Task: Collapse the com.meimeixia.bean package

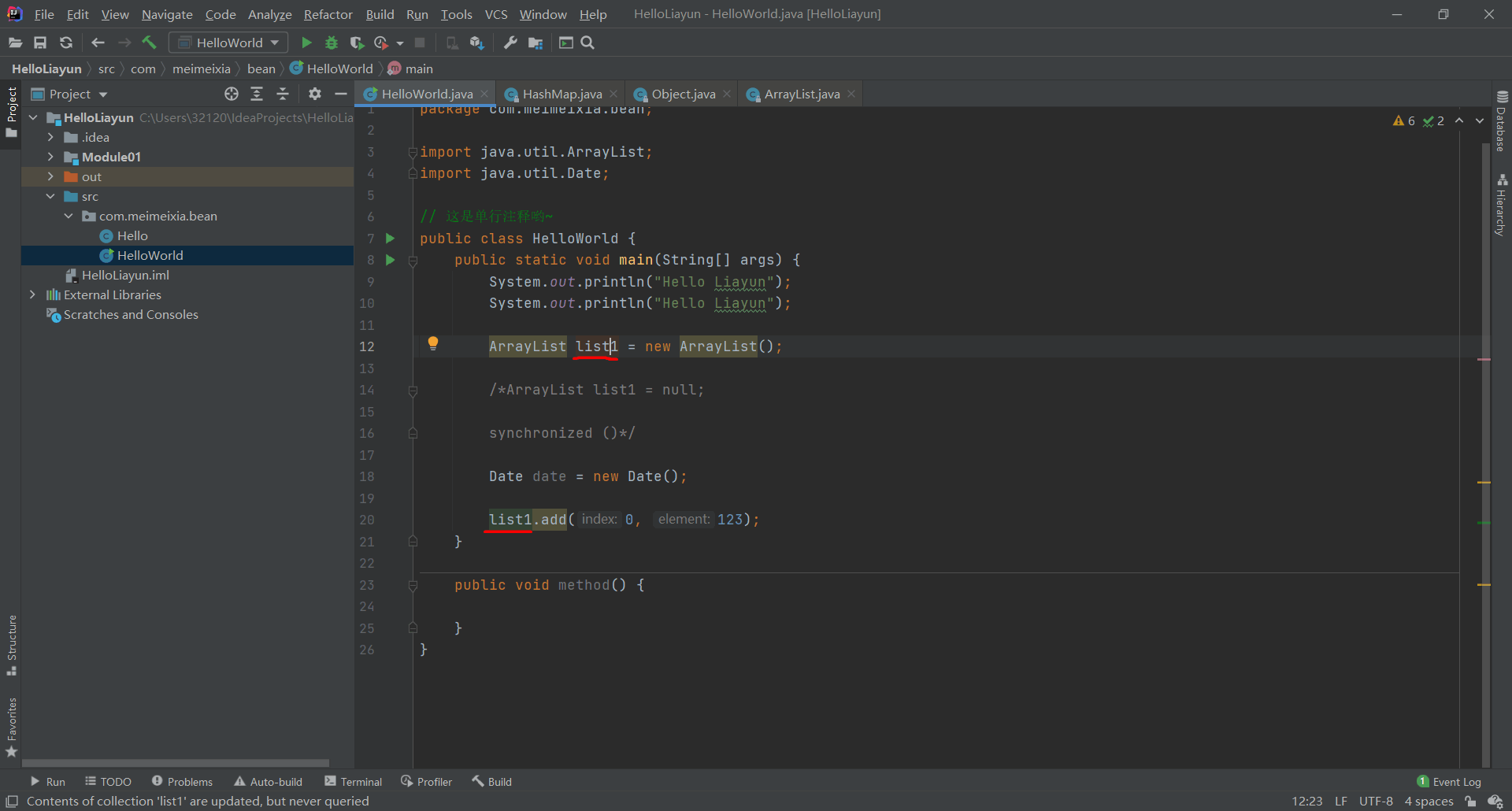Action: [69, 216]
